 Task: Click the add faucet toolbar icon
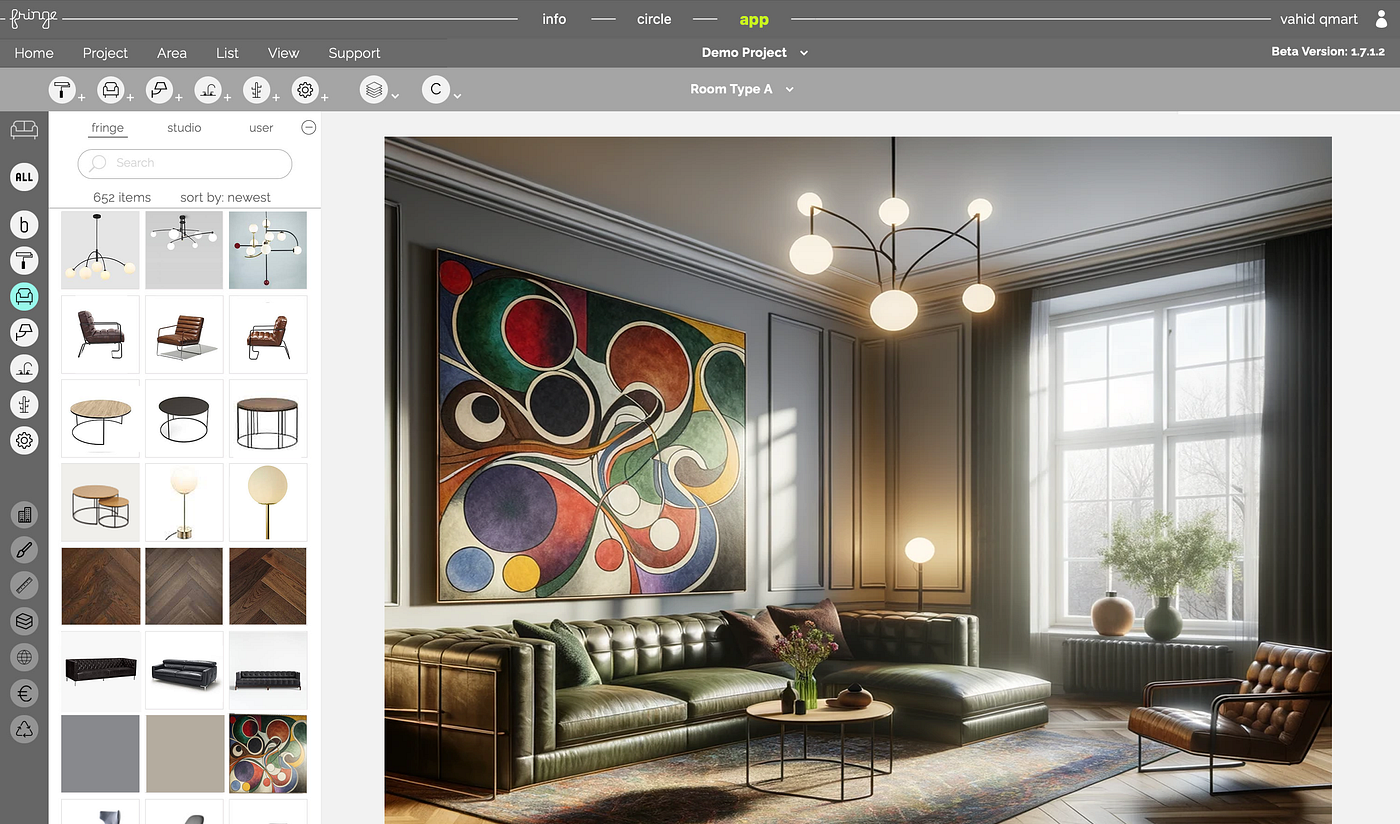208,91
